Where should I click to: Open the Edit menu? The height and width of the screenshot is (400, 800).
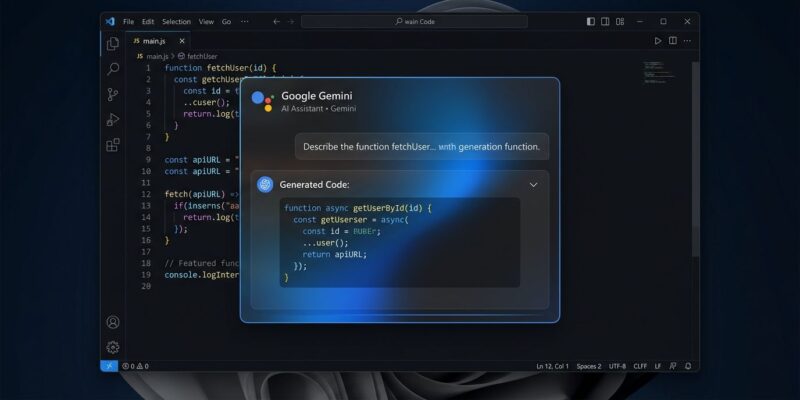[x=148, y=21]
